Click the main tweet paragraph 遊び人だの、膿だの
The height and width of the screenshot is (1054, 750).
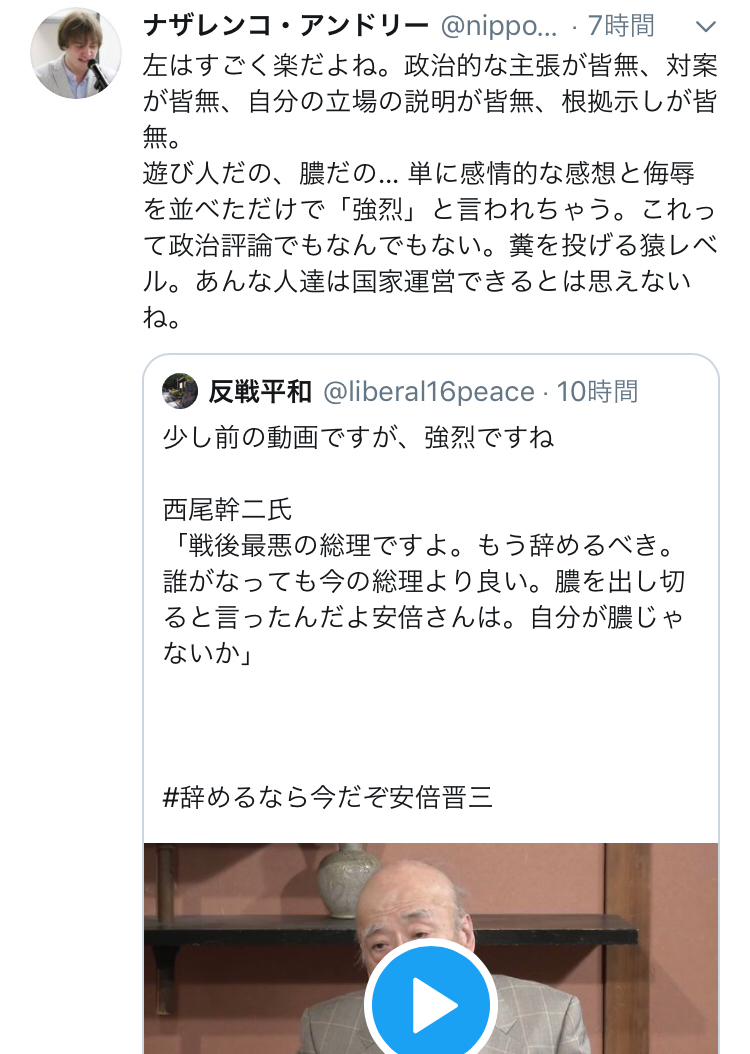(430, 245)
